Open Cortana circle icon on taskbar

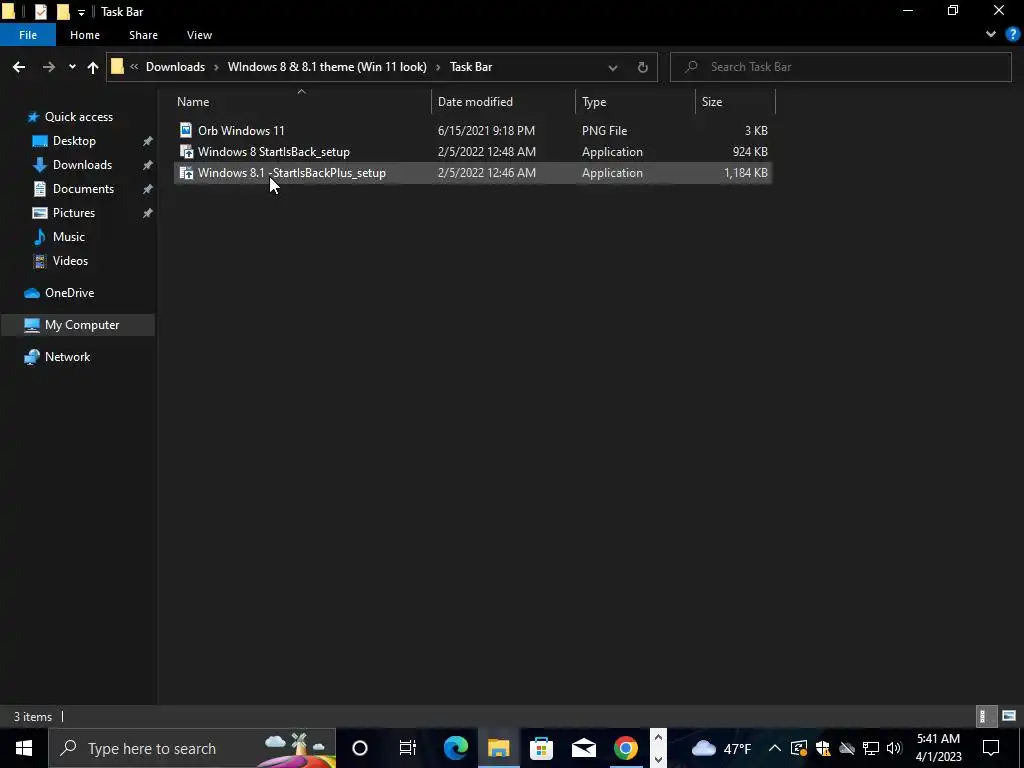[x=360, y=748]
